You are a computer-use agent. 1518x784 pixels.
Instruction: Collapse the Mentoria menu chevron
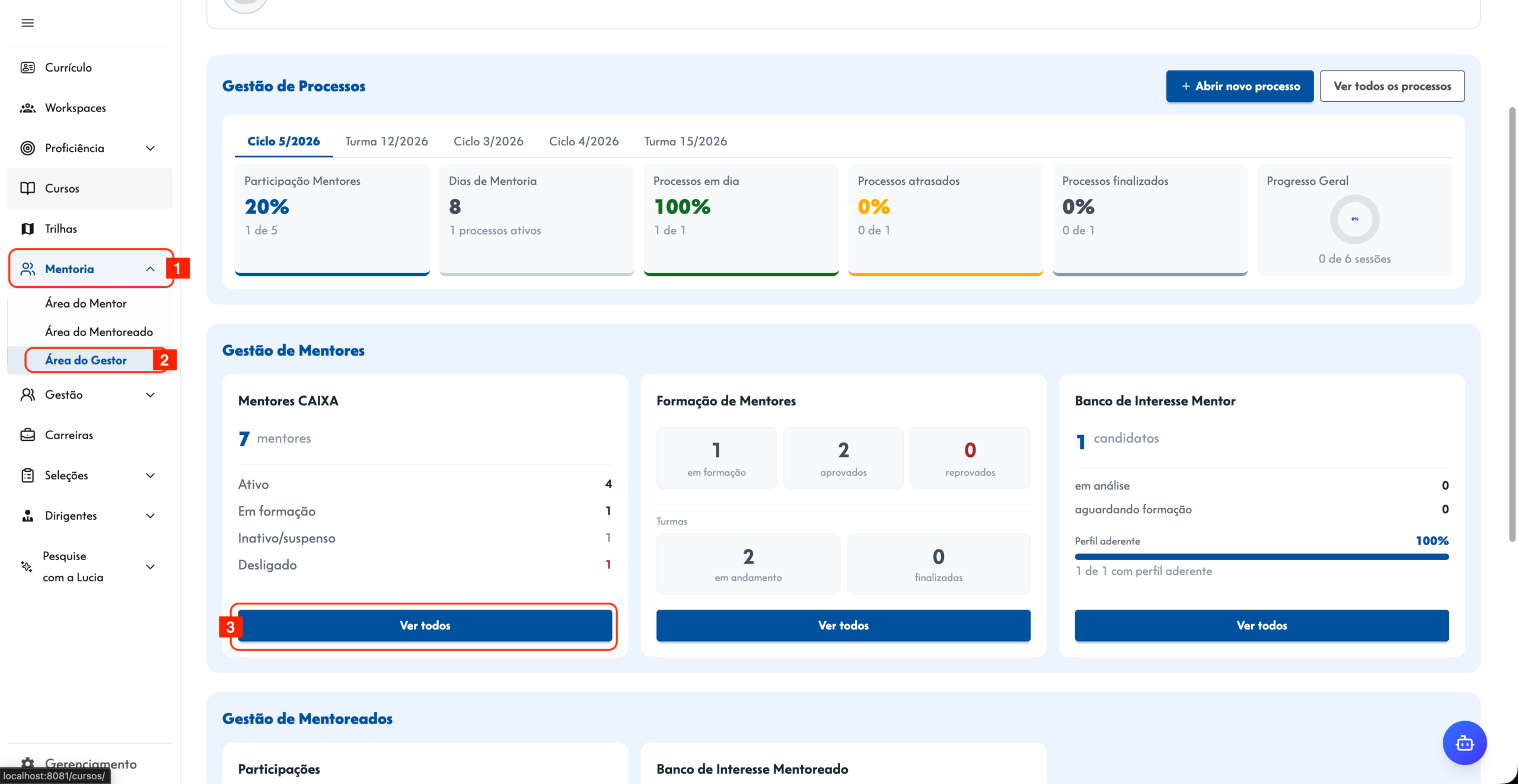pos(150,269)
